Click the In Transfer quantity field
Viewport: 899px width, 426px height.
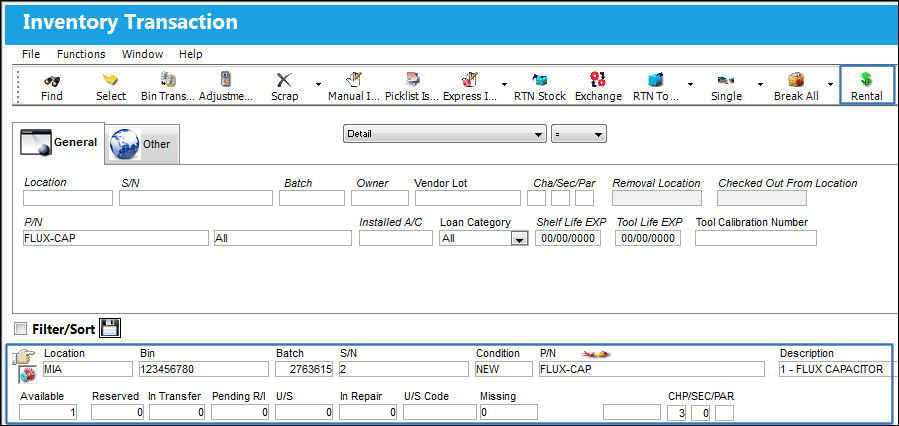[x=177, y=412]
